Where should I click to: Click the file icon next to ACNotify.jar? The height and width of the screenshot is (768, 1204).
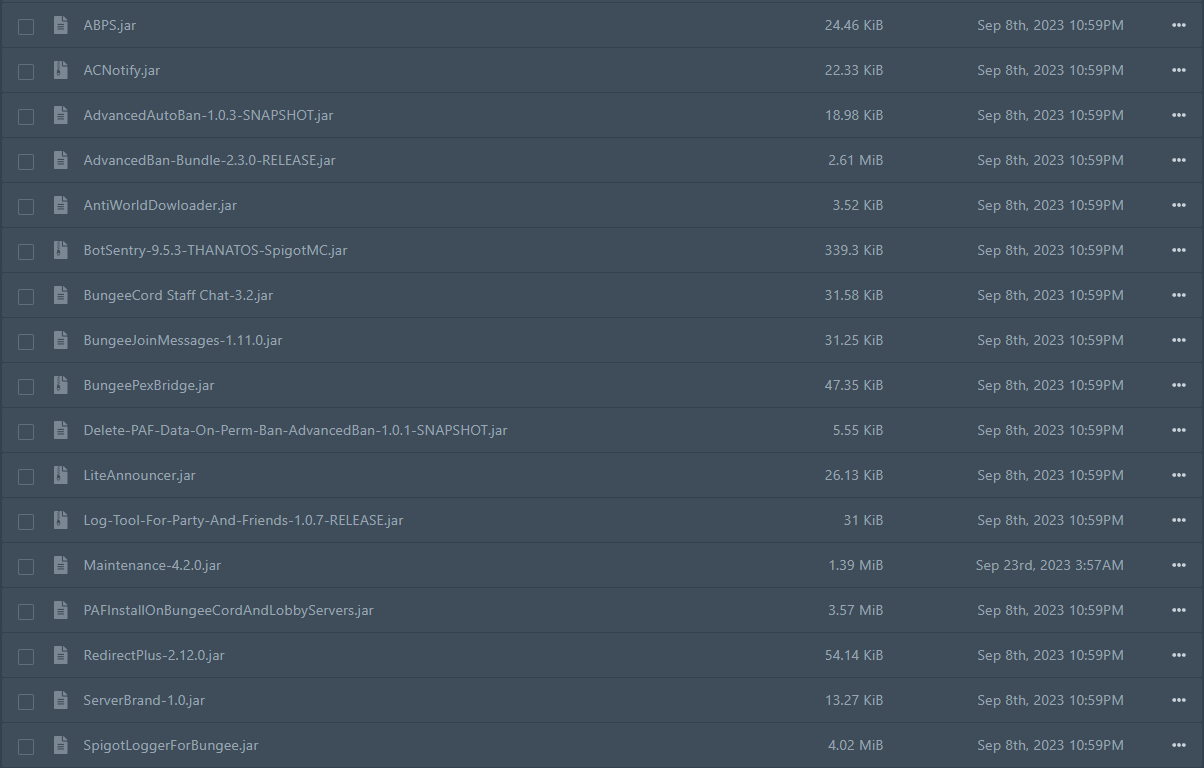point(60,70)
